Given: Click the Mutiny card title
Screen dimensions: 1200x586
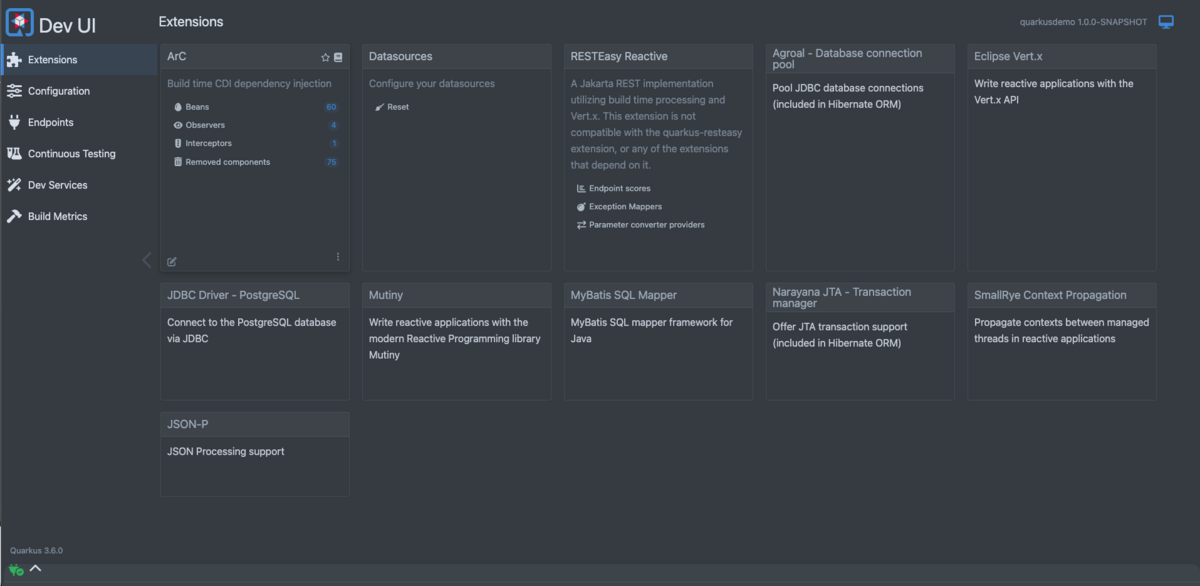Looking at the screenshot, I should pyautogui.click(x=386, y=295).
